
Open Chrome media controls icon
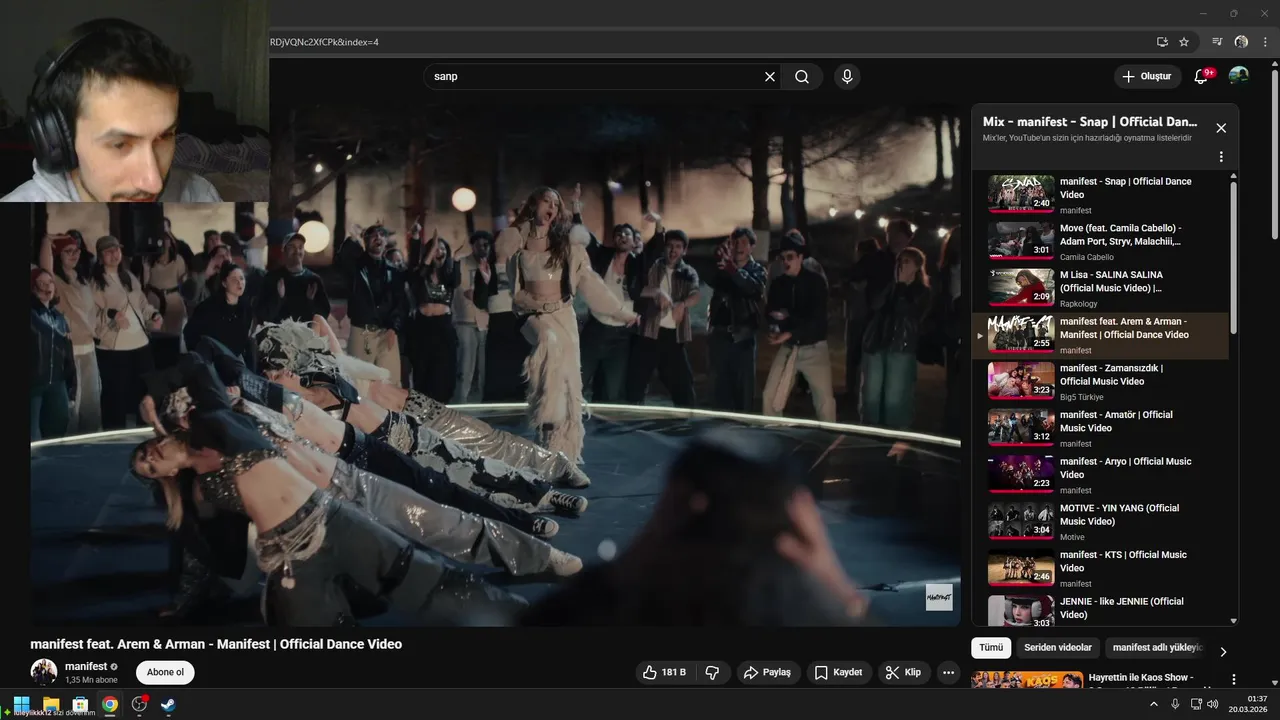tap(1217, 42)
